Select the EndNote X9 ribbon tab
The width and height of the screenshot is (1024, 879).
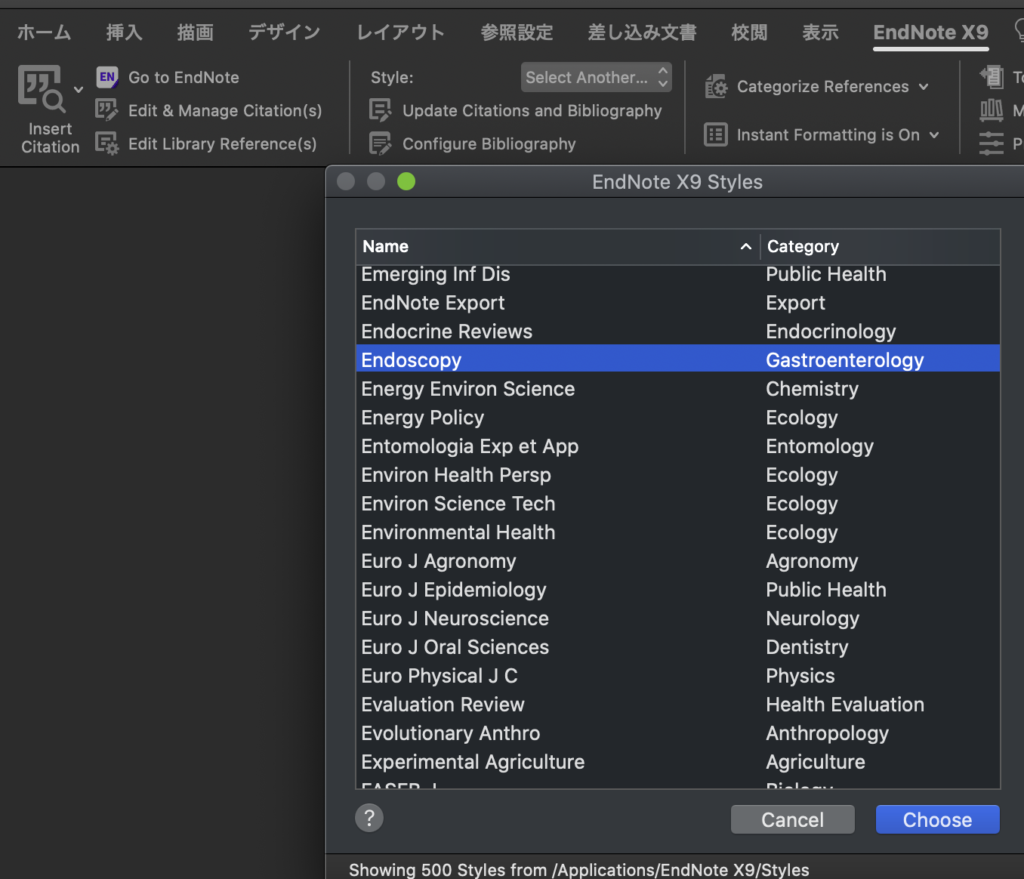(931, 32)
